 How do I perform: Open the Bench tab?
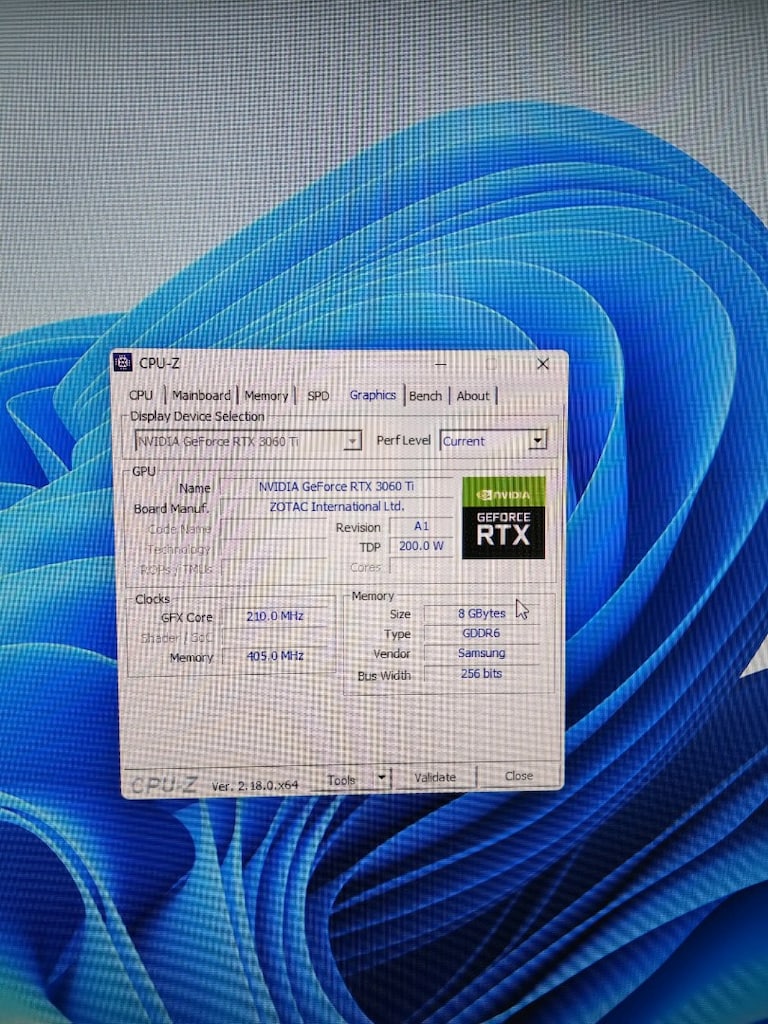425,396
